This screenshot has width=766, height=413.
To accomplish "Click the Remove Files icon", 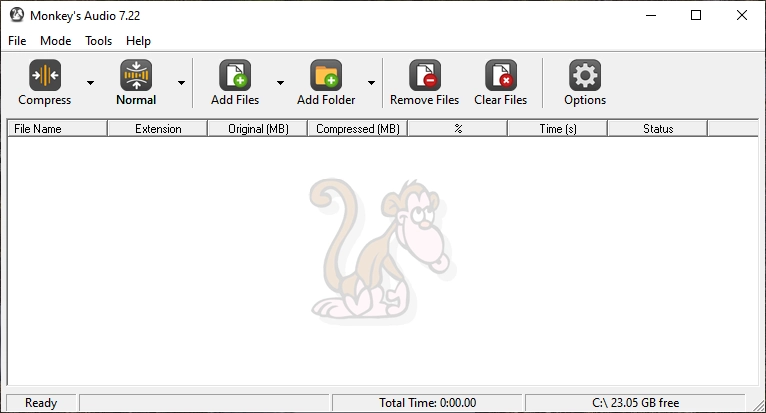I will click(425, 75).
